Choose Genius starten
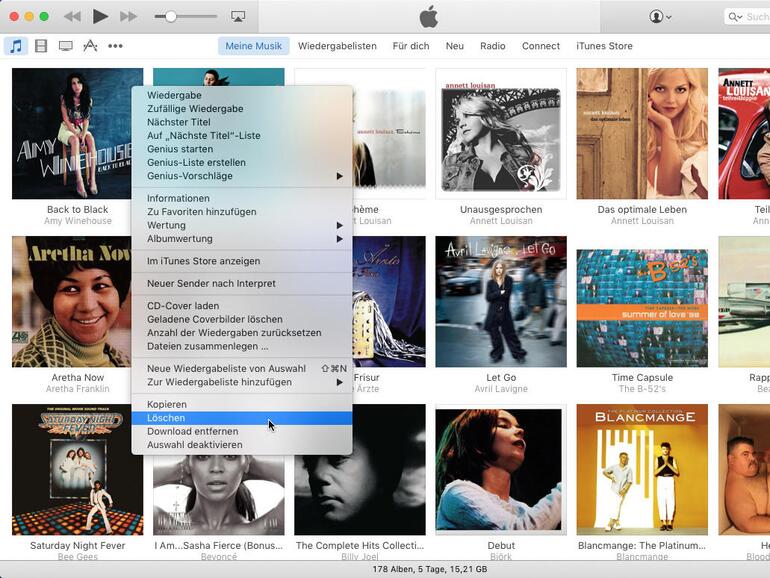Viewport: 770px width, 578px height. tap(242, 149)
